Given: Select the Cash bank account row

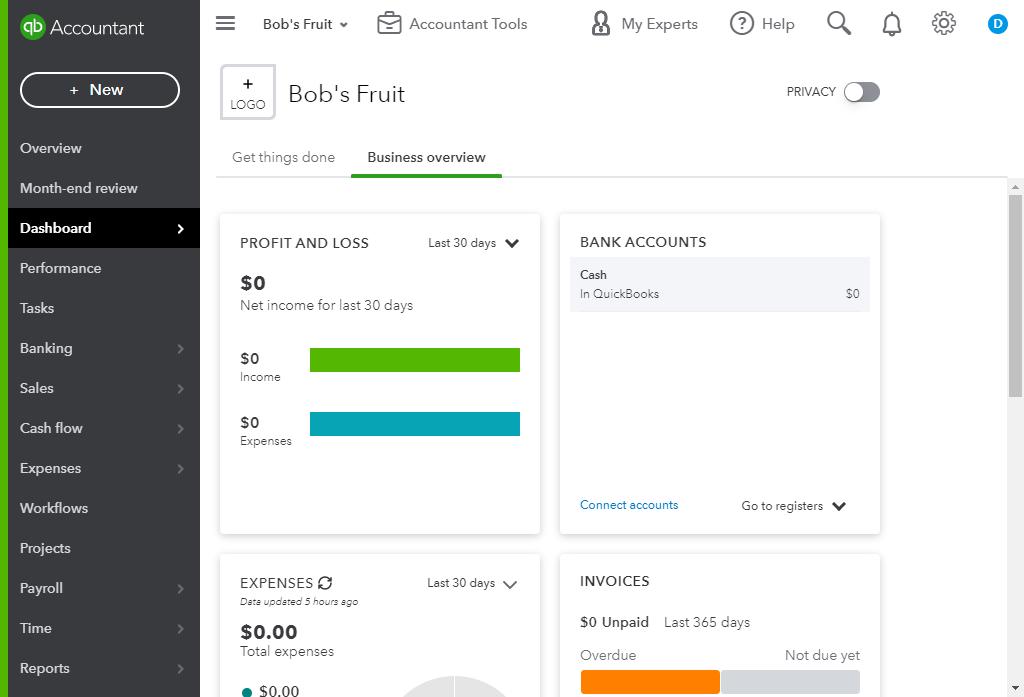Looking at the screenshot, I should [720, 284].
